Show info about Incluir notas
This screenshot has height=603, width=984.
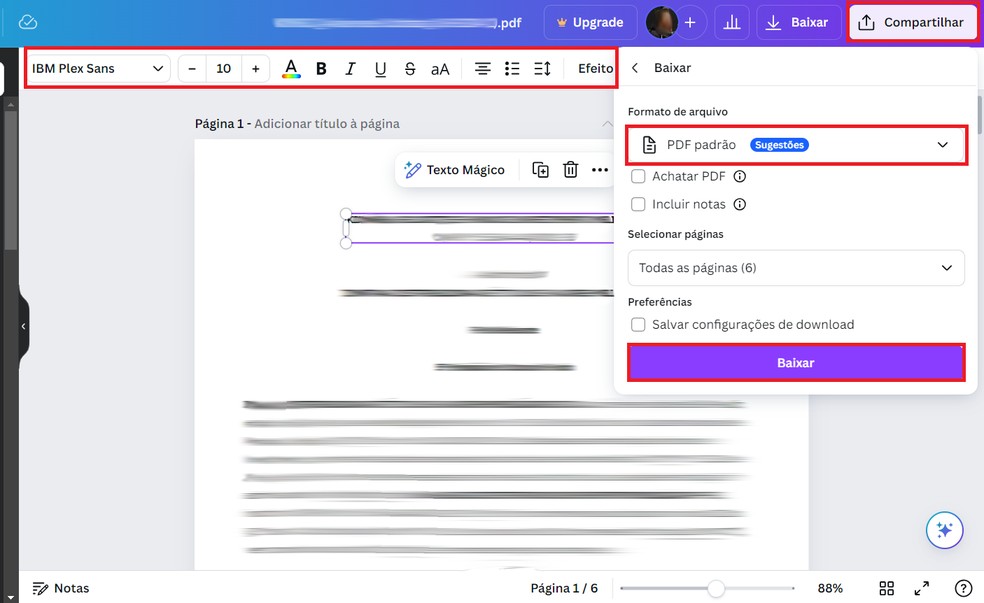click(x=740, y=204)
